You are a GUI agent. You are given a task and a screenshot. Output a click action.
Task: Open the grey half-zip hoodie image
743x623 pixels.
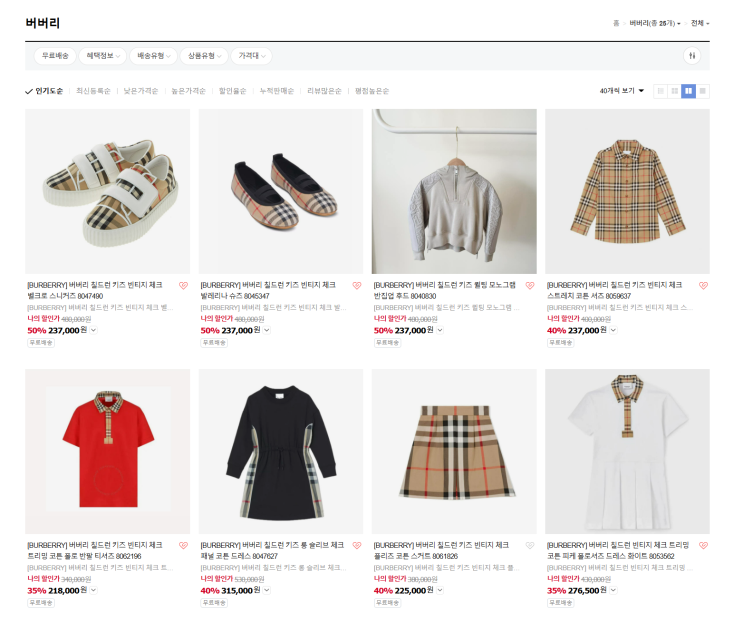click(x=454, y=191)
